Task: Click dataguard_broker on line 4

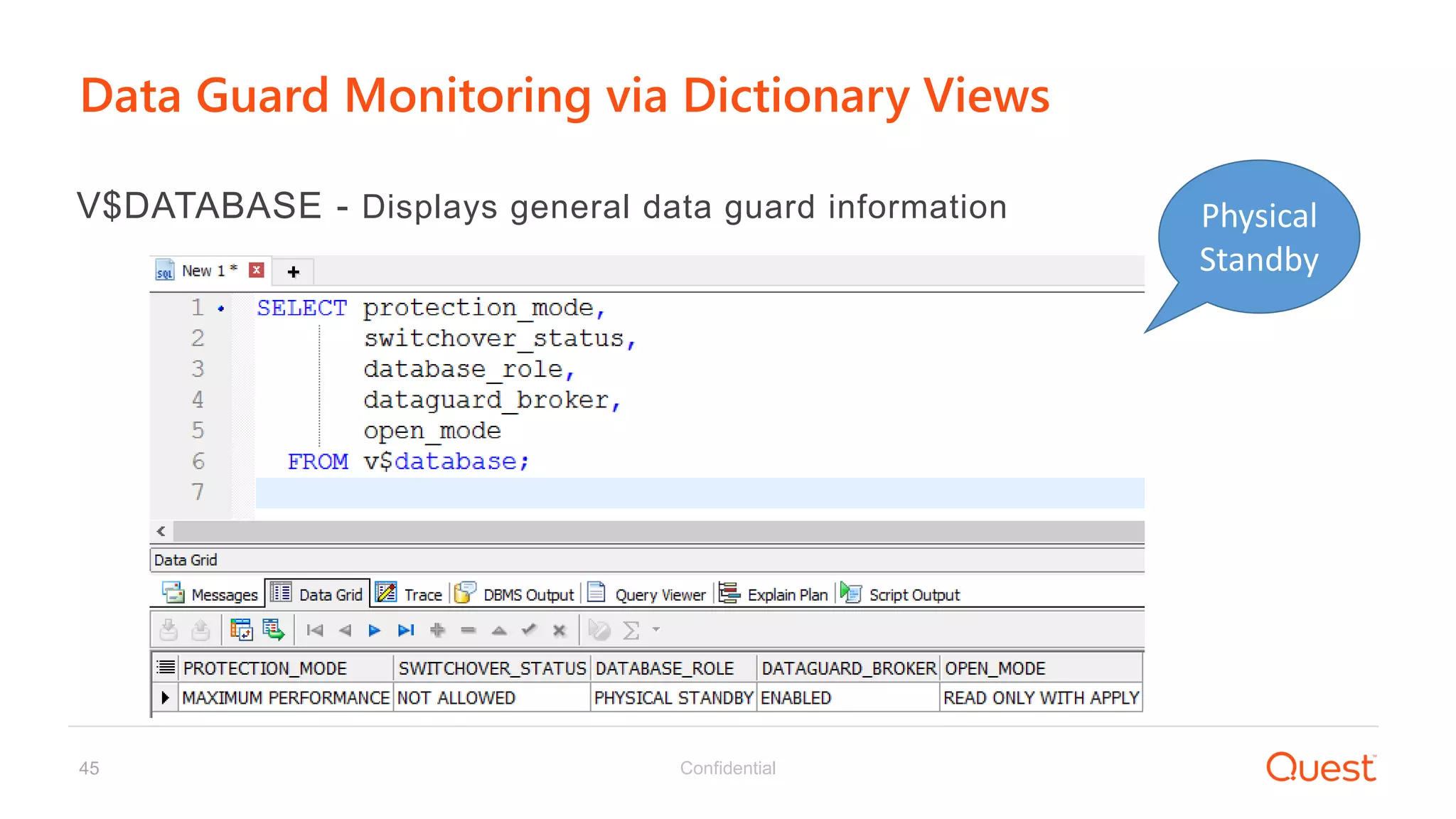Action: click(x=486, y=400)
